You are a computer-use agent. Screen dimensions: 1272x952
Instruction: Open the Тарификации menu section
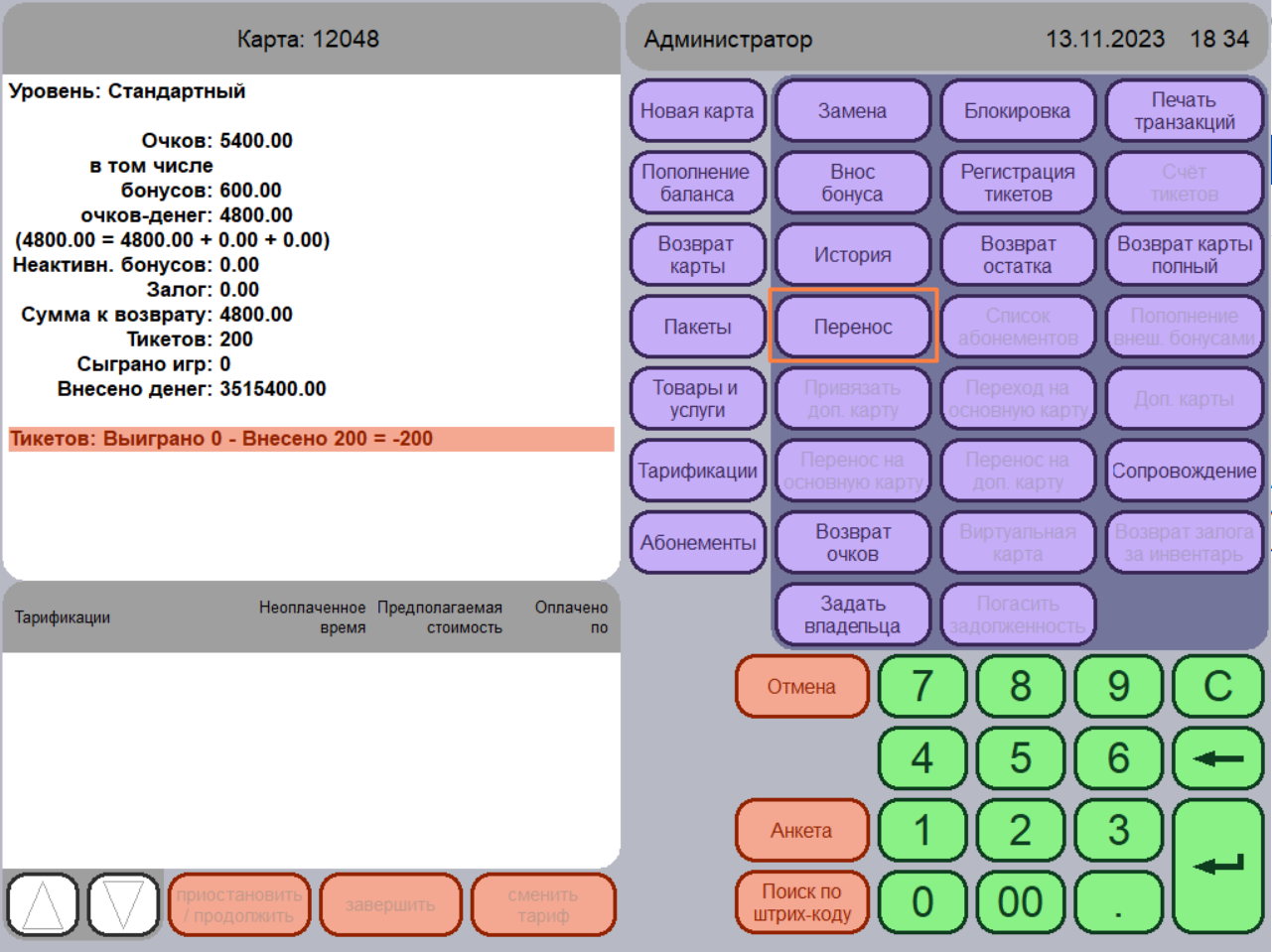point(697,471)
